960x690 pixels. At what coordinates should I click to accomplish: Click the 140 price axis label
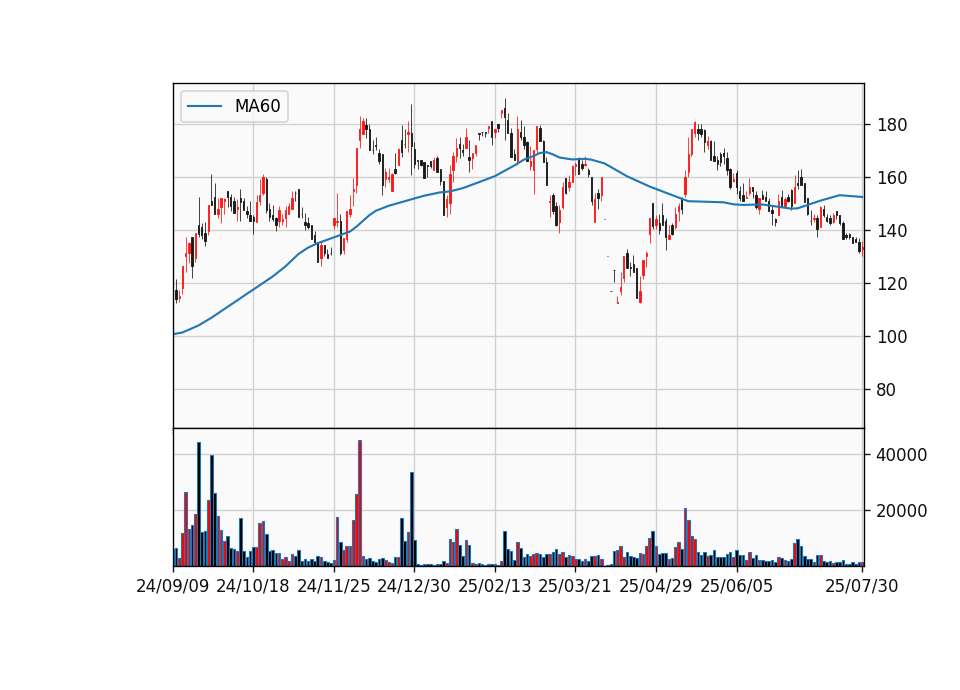892,231
